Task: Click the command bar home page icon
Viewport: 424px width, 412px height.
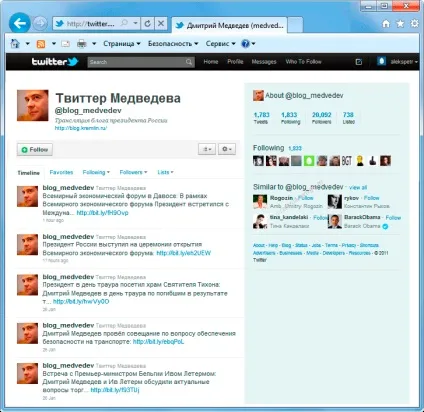Action: 15,44
